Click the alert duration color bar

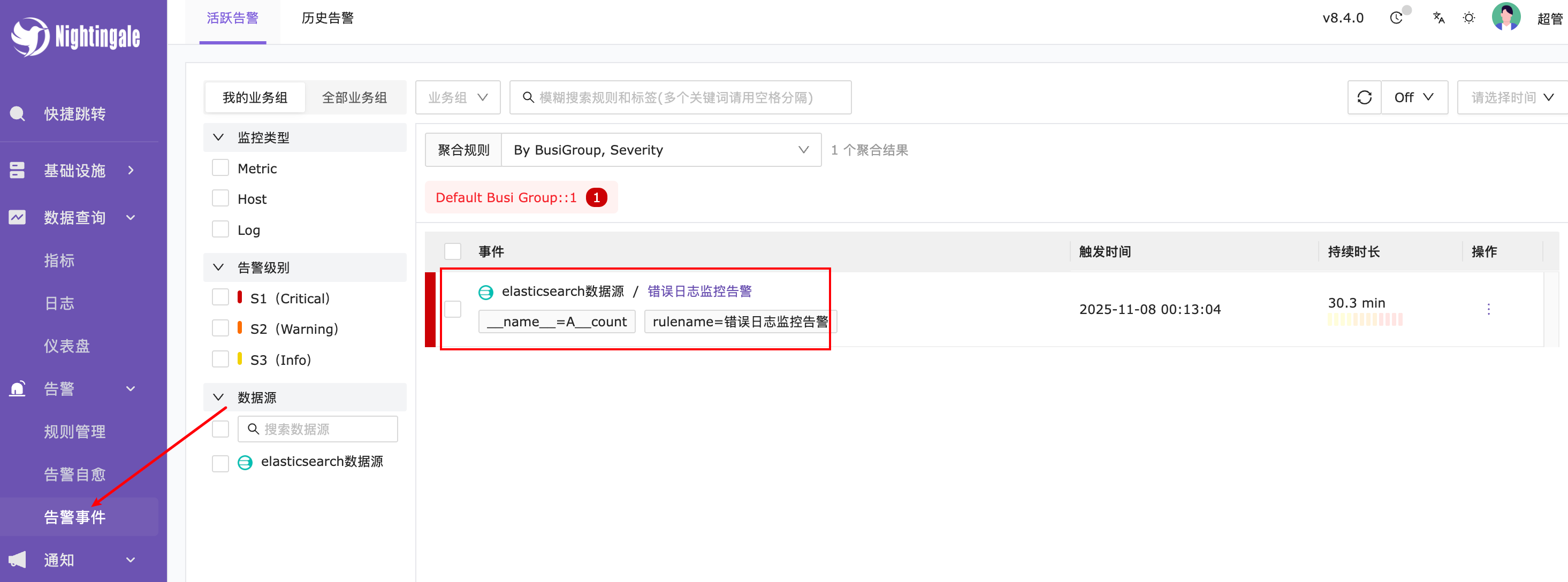click(1365, 319)
